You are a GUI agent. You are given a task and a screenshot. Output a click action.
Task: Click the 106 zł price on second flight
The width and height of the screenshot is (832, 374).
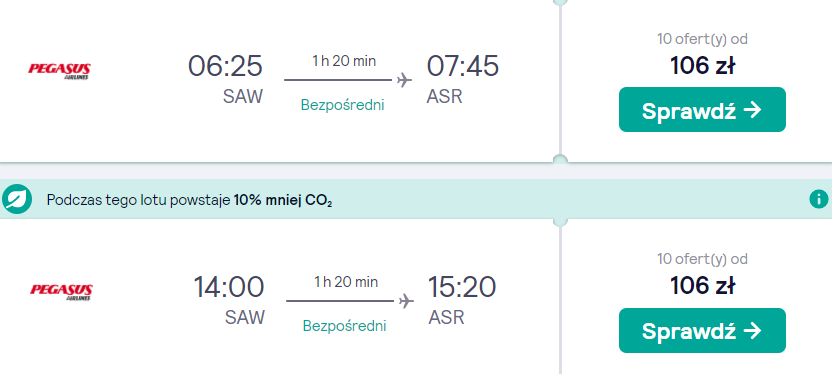tap(702, 286)
